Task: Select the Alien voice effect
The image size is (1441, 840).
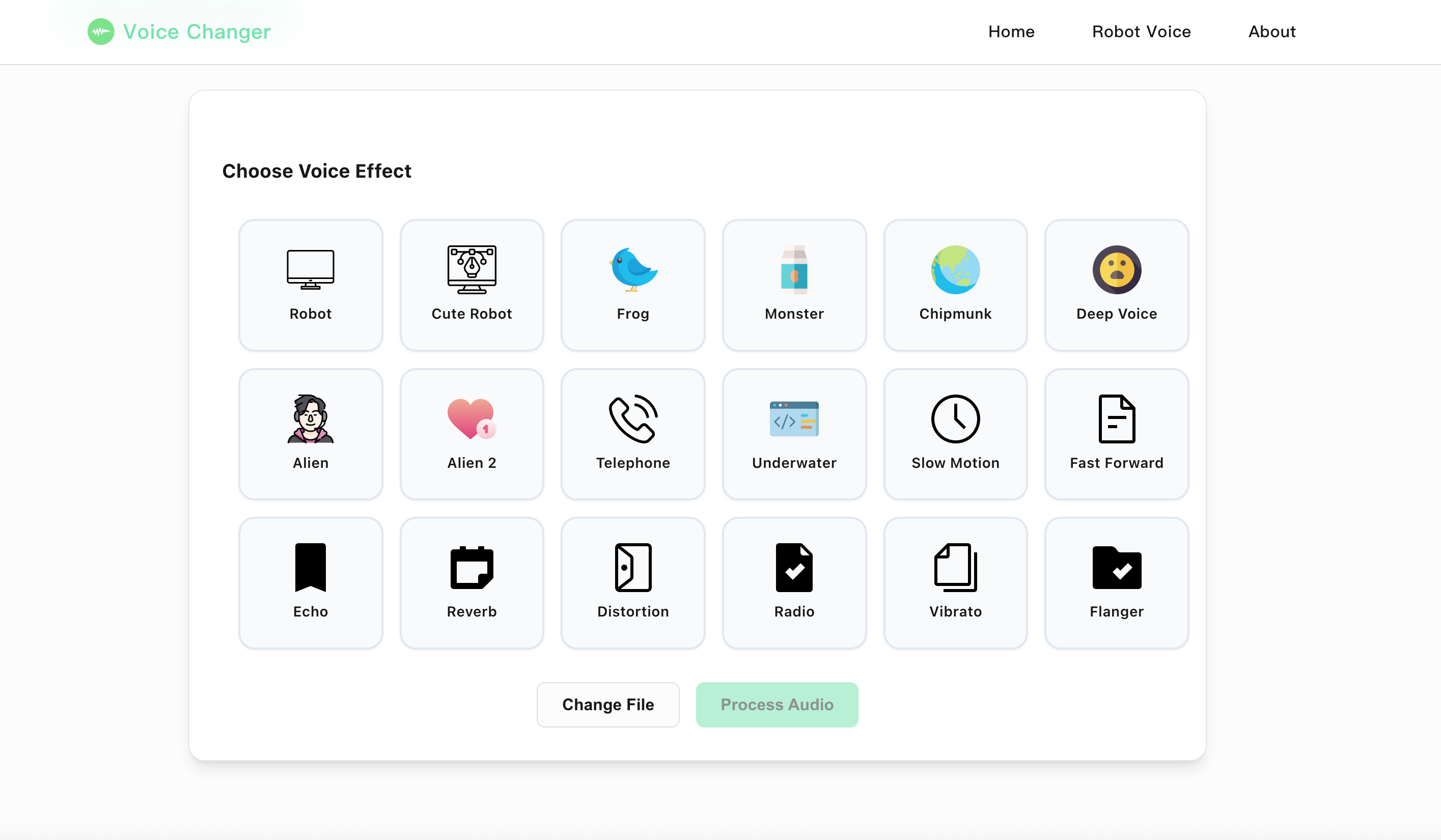Action: coord(311,435)
